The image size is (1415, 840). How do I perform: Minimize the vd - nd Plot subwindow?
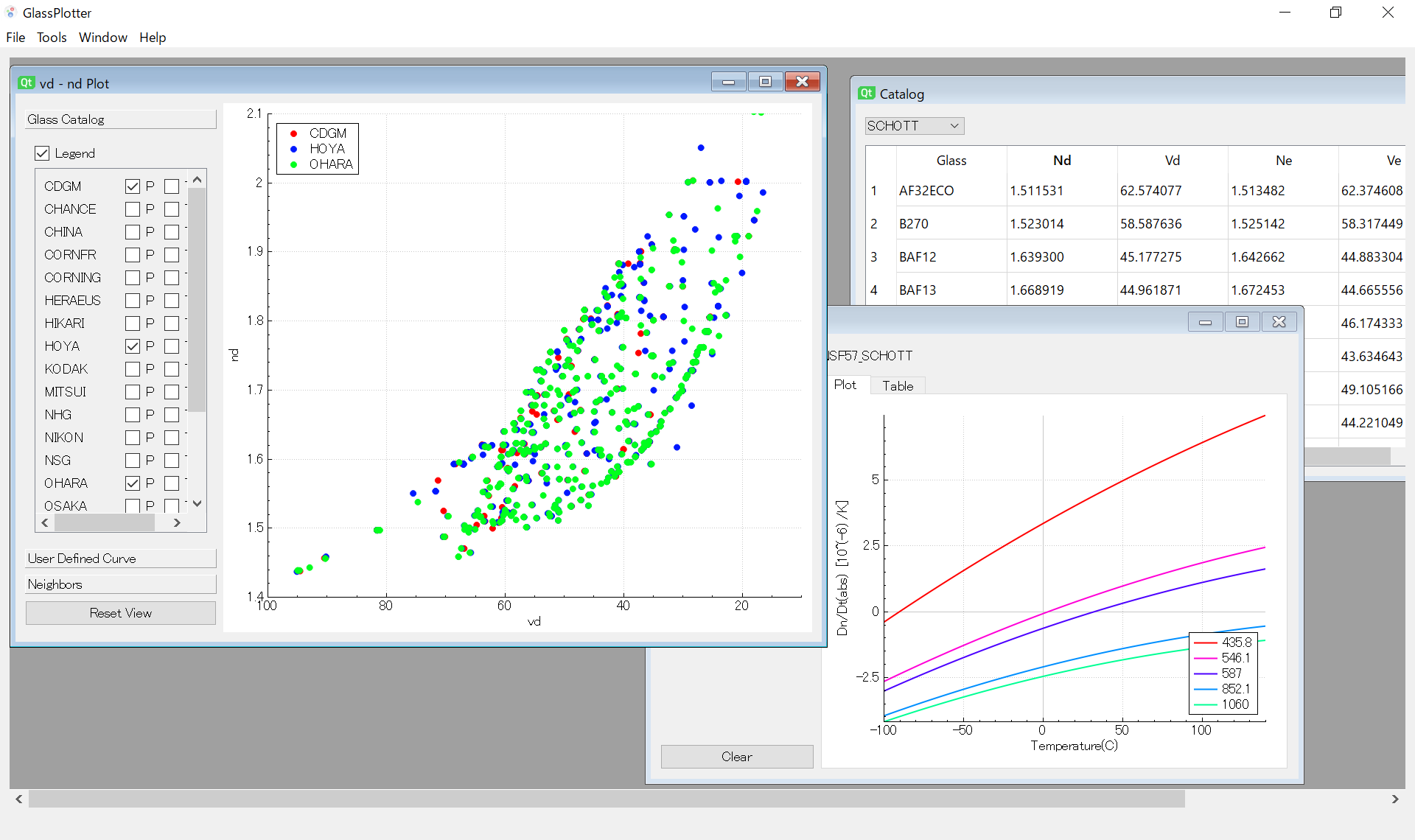(729, 82)
